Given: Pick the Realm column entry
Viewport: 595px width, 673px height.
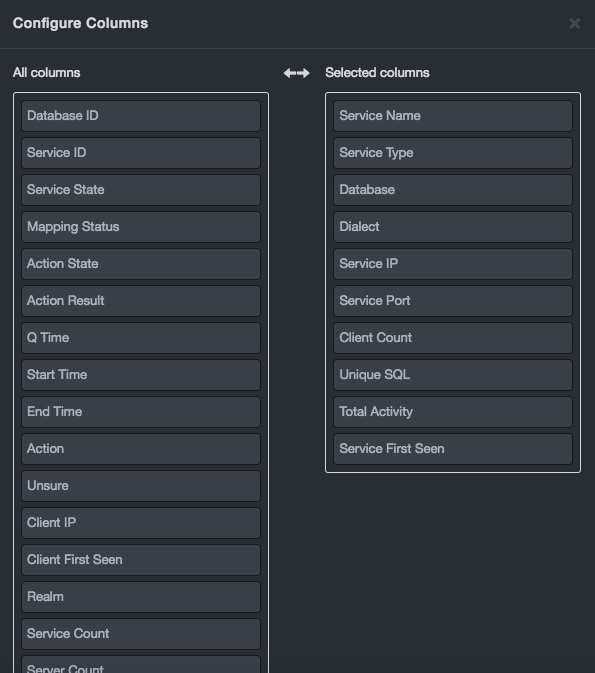Looking at the screenshot, I should (x=141, y=597).
